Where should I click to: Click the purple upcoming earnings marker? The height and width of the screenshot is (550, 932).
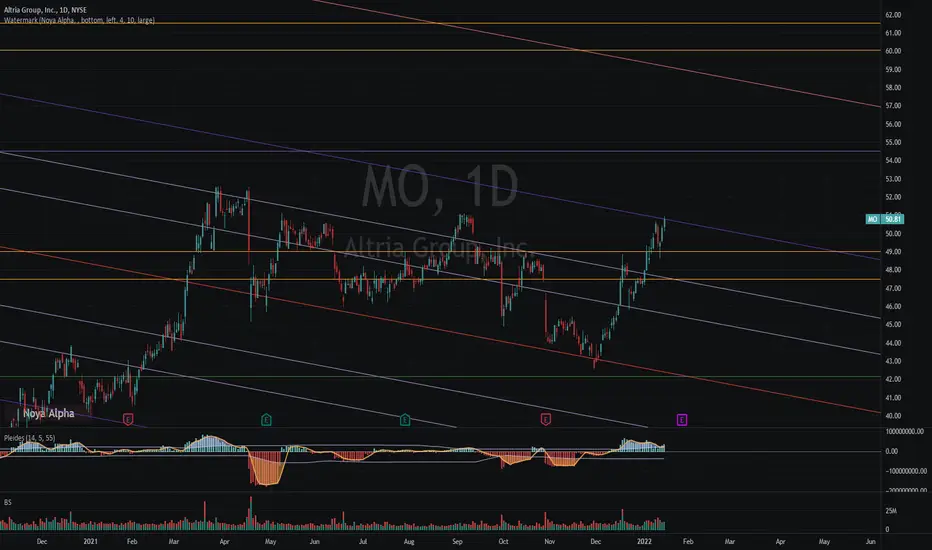(682, 420)
